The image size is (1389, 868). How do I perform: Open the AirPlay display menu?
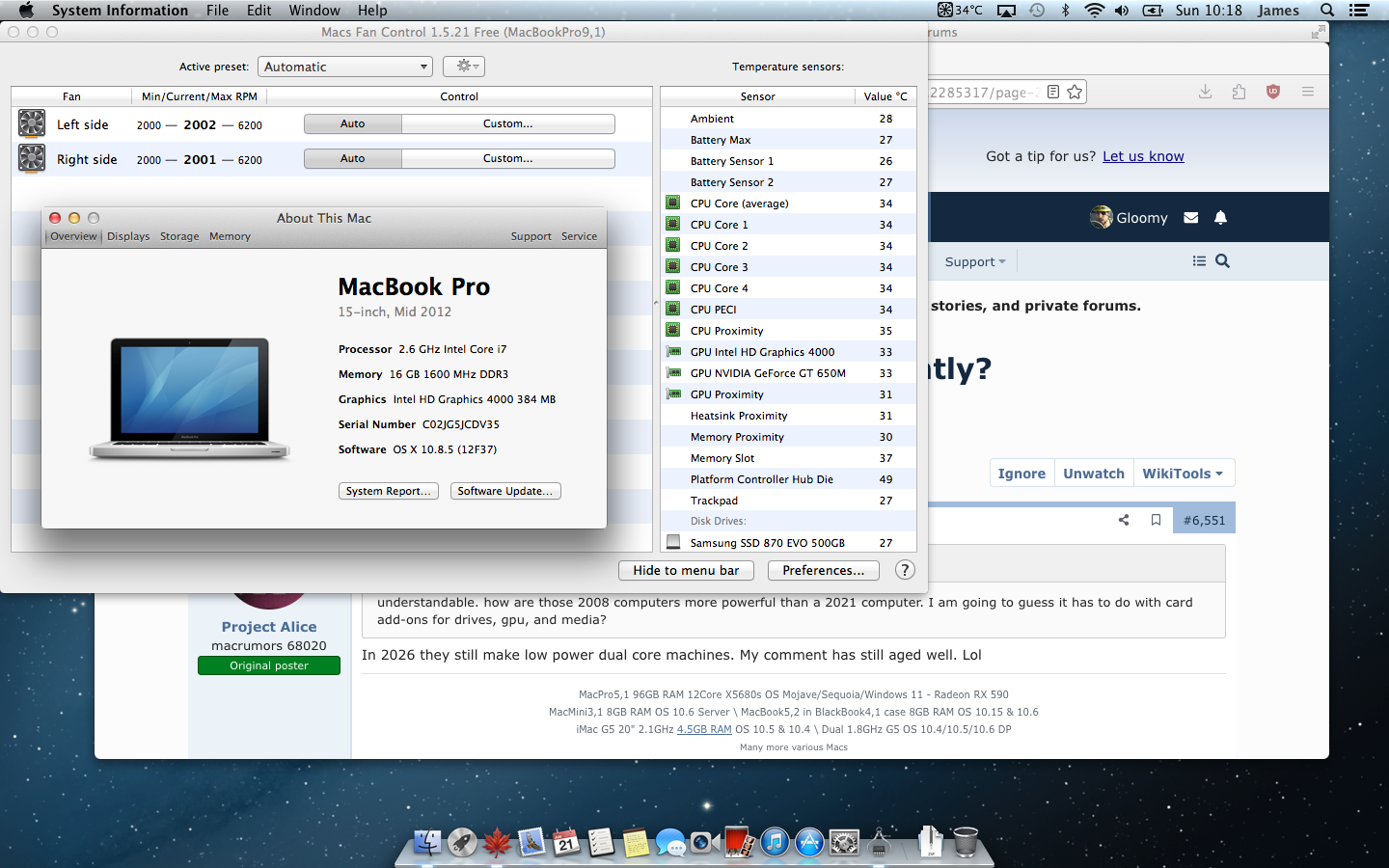(x=1006, y=10)
